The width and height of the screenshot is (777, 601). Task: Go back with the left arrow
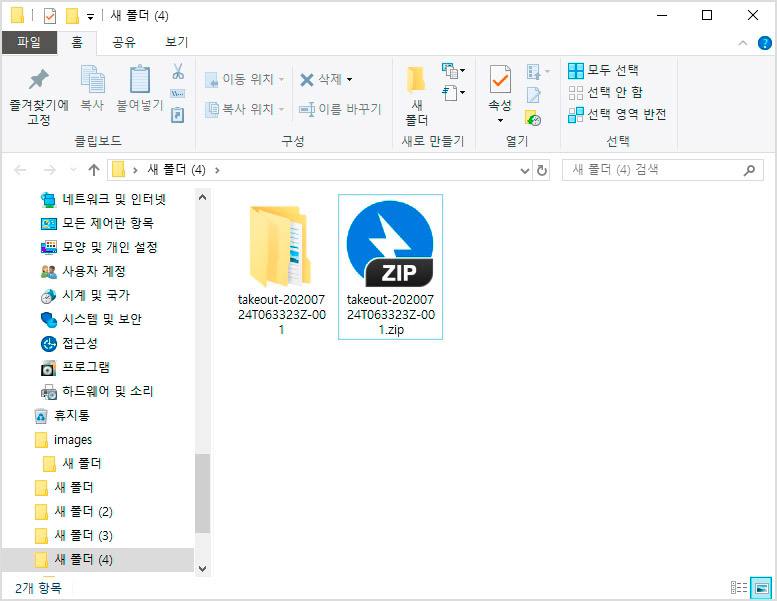[20, 170]
